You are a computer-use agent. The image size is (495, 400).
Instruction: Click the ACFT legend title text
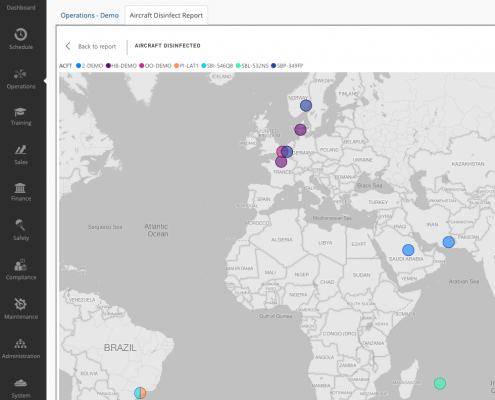(65, 66)
